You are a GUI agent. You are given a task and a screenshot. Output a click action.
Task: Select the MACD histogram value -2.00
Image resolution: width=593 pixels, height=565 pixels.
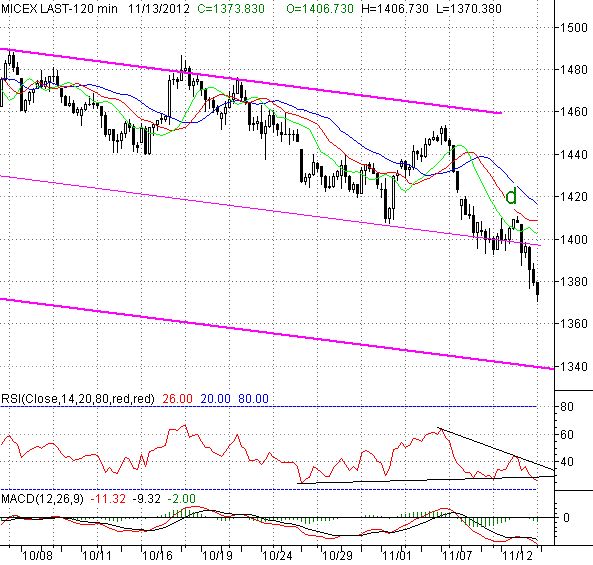click(x=181, y=498)
